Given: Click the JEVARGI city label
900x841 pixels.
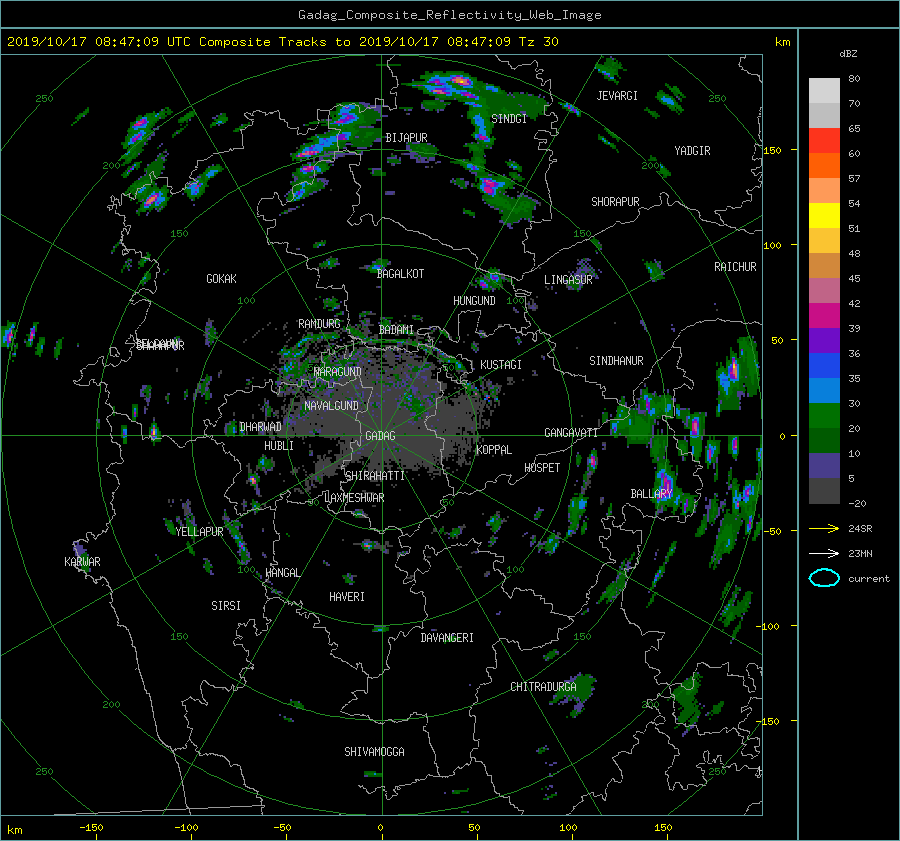Looking at the screenshot, I should click(617, 96).
